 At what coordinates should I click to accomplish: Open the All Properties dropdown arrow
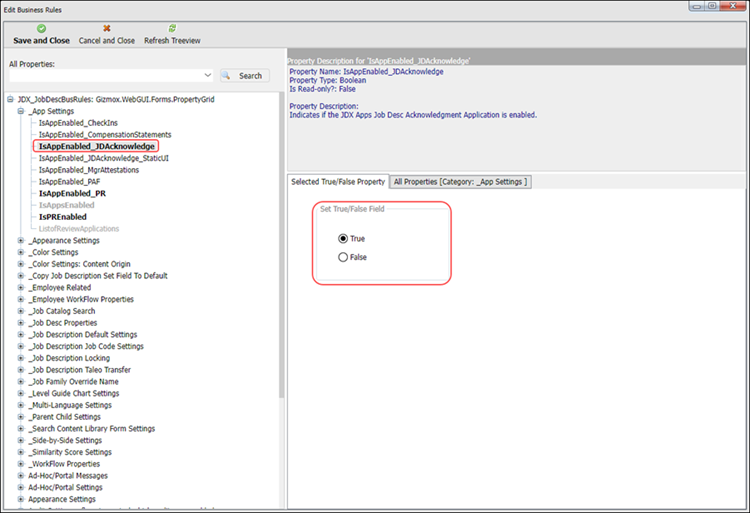coord(207,76)
